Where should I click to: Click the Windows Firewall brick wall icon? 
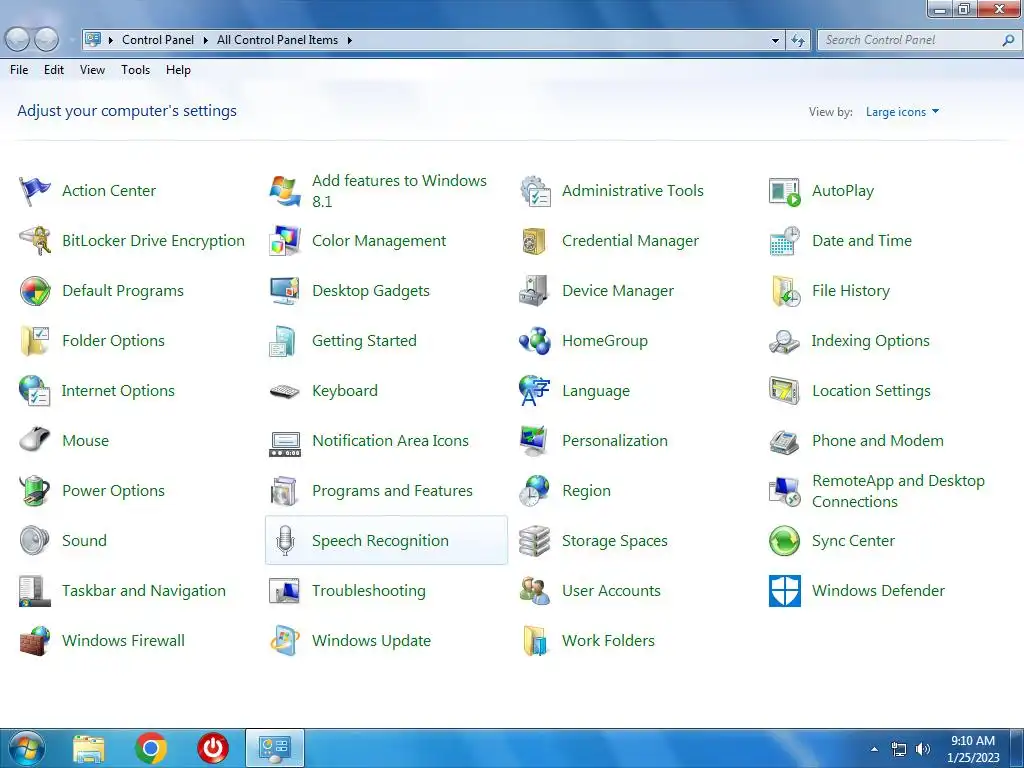click(35, 641)
